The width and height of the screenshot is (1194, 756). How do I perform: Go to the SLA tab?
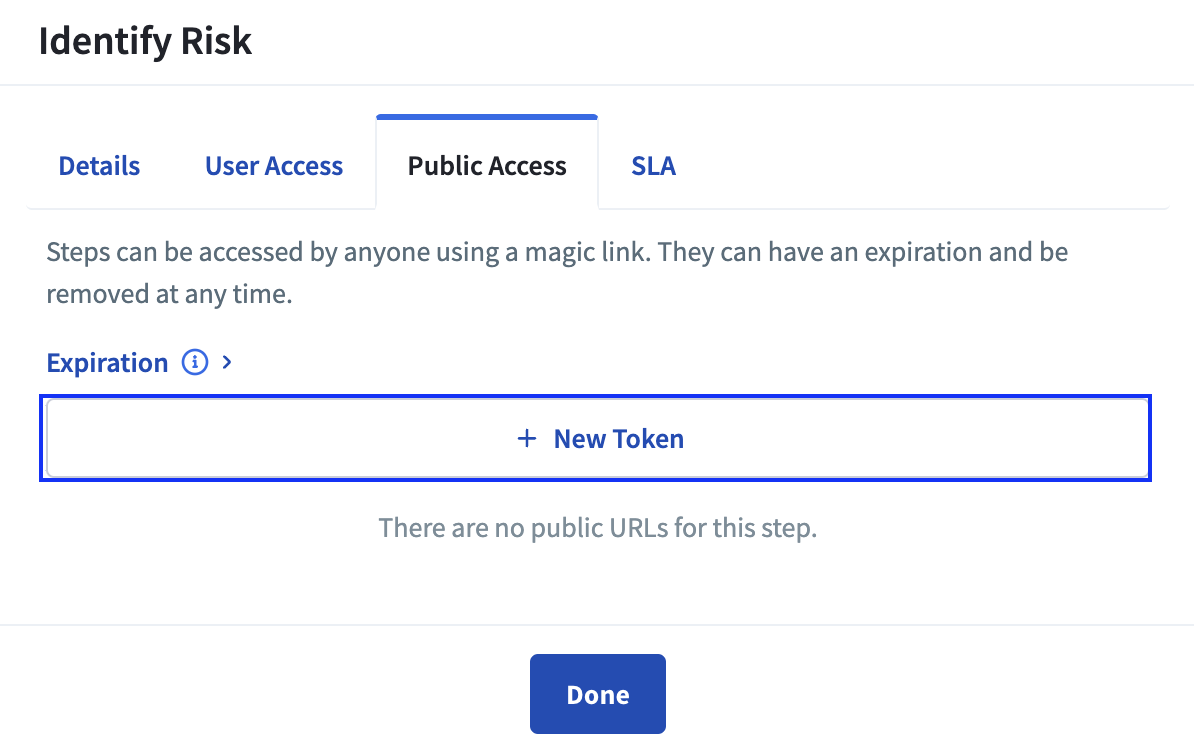point(653,166)
